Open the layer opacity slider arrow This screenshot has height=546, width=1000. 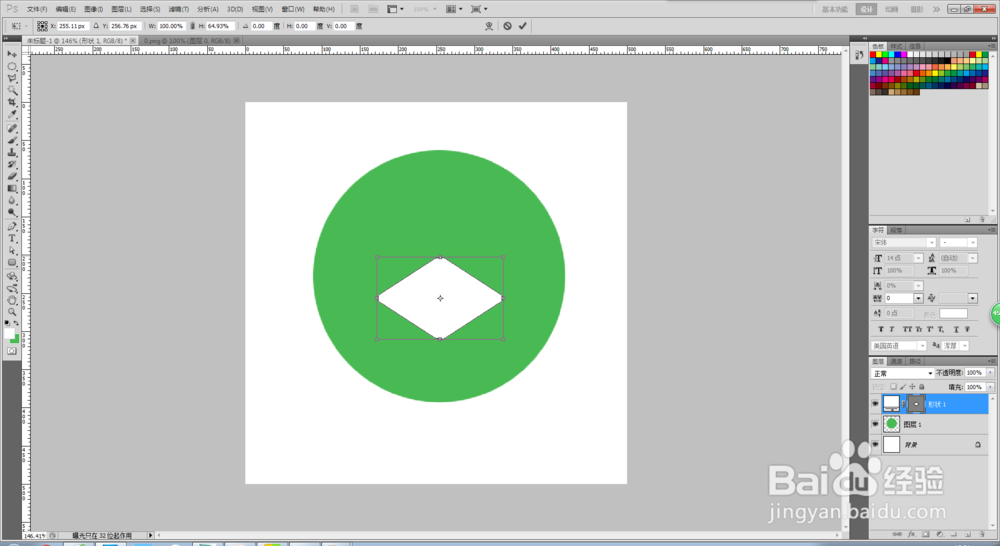point(990,373)
